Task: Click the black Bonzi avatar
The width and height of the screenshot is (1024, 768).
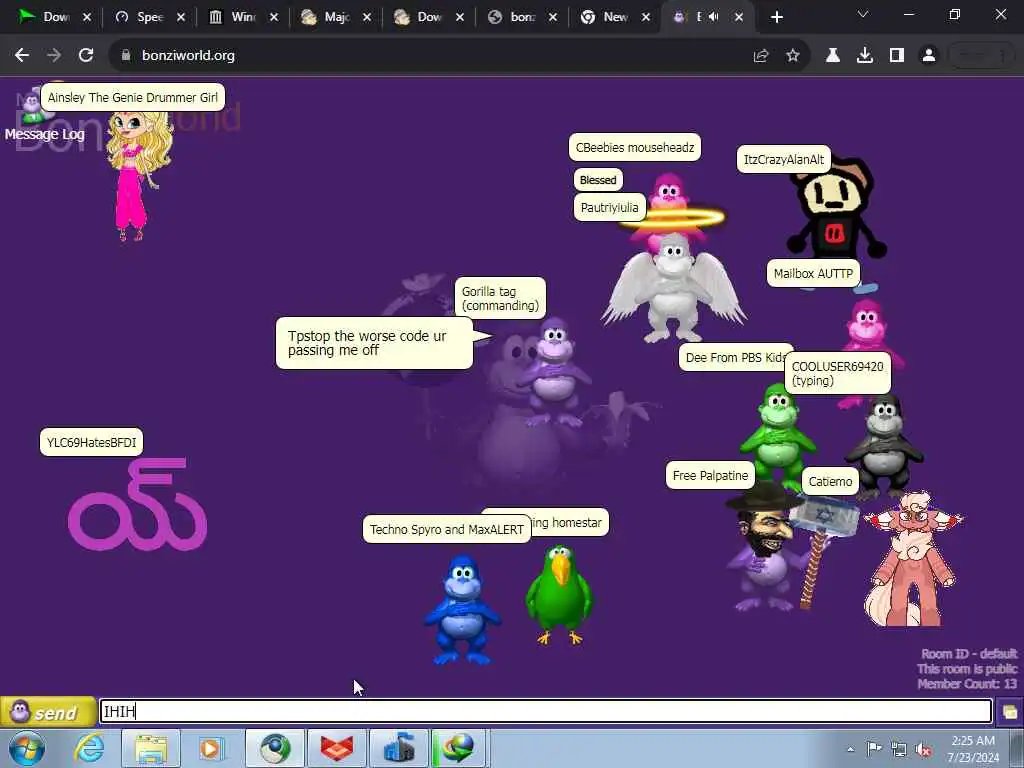Action: pos(884,447)
